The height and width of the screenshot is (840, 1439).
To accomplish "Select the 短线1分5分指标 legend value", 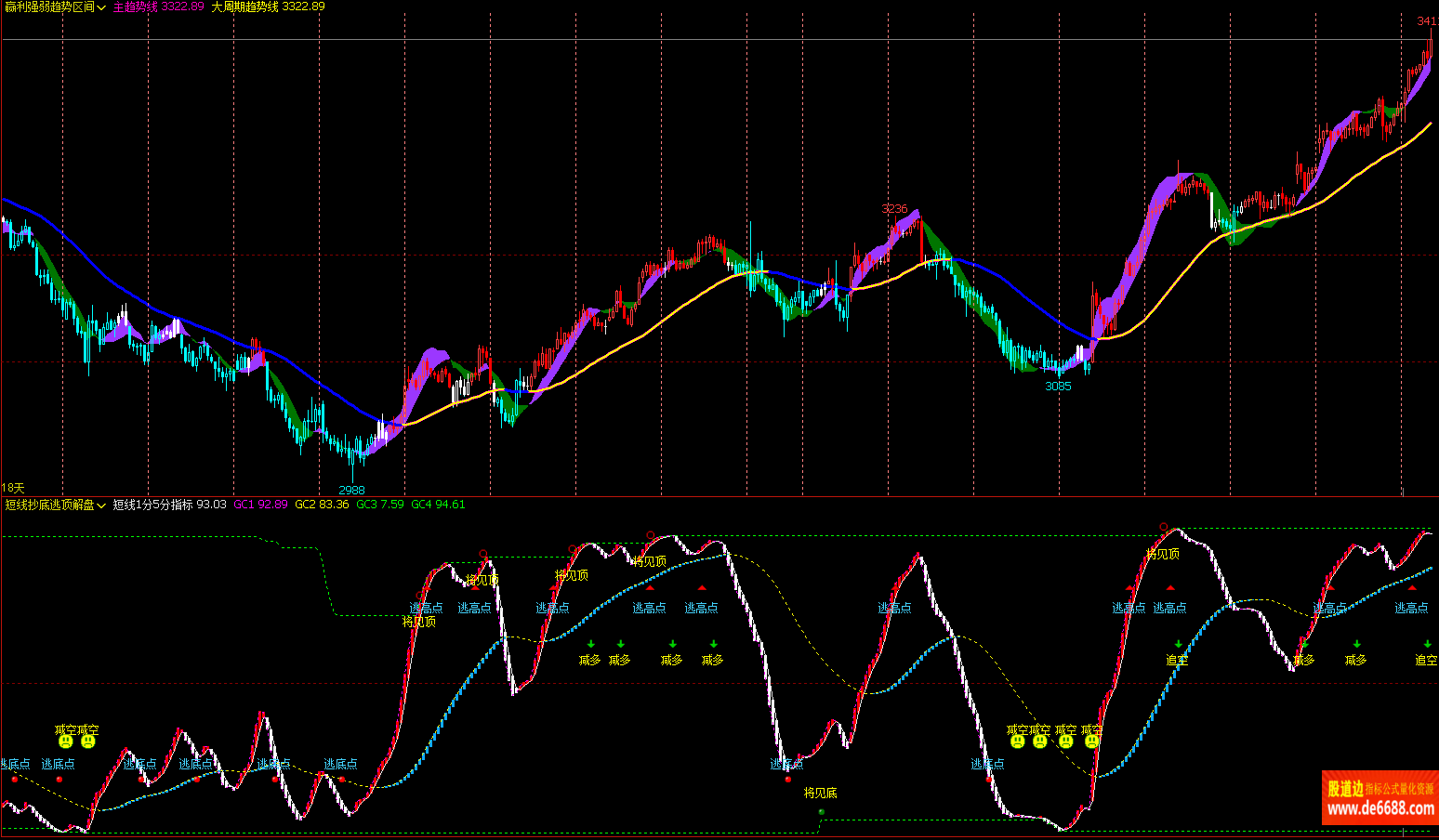I will pos(169,505).
